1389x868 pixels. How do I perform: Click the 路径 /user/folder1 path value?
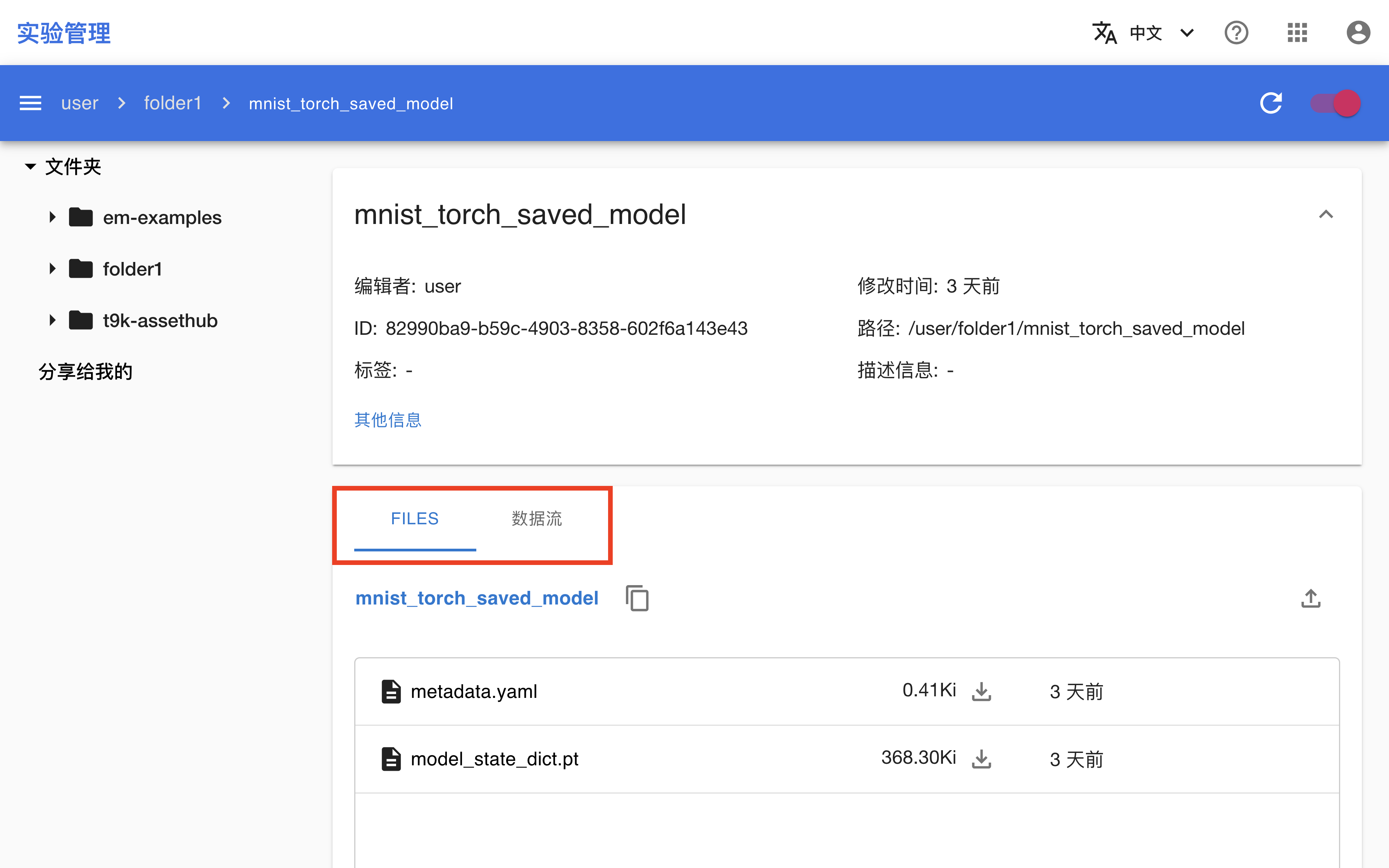point(1076,328)
